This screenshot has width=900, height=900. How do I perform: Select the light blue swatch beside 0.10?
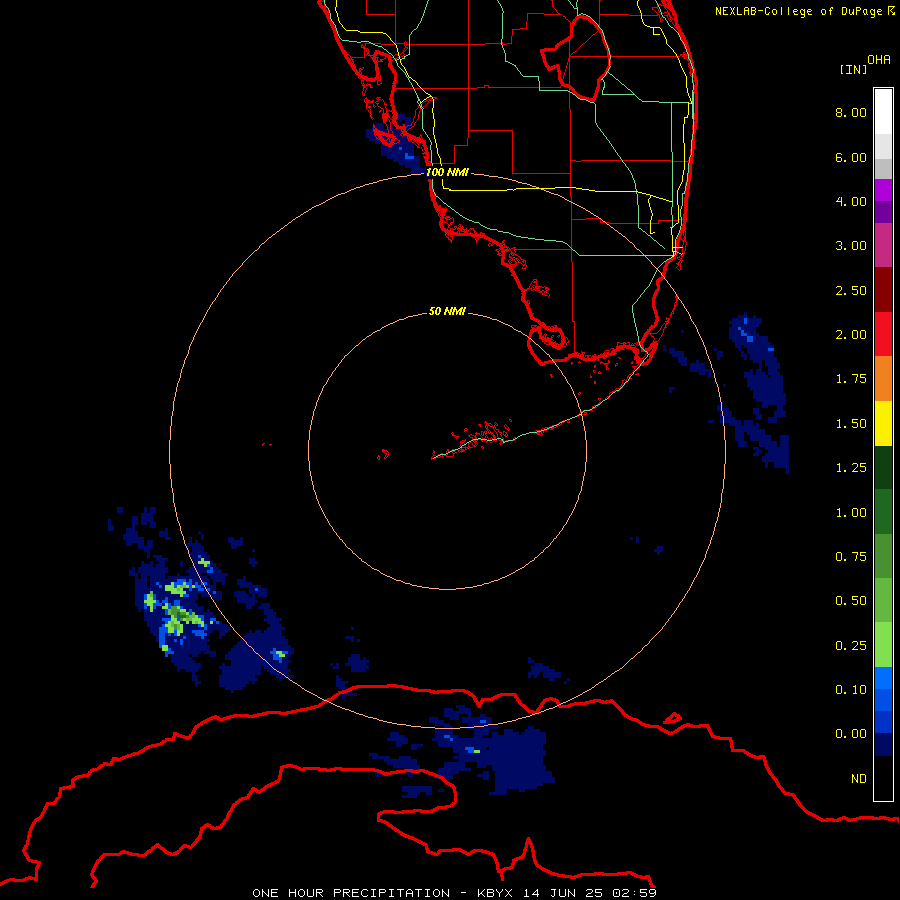point(883,678)
